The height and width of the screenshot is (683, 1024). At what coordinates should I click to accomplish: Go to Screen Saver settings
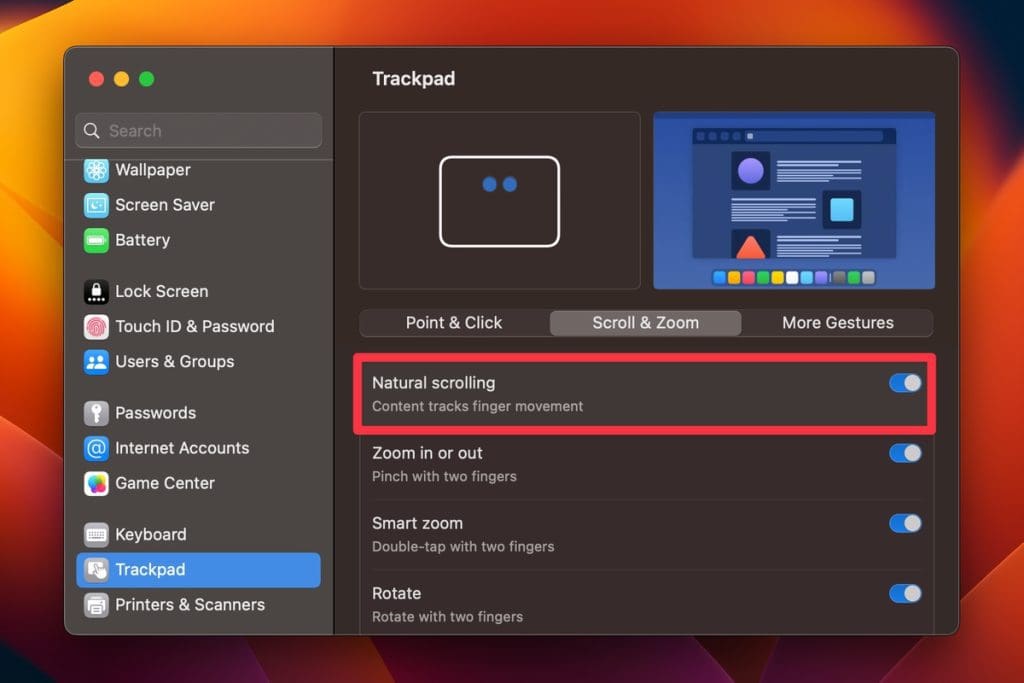pyautogui.click(x=199, y=205)
